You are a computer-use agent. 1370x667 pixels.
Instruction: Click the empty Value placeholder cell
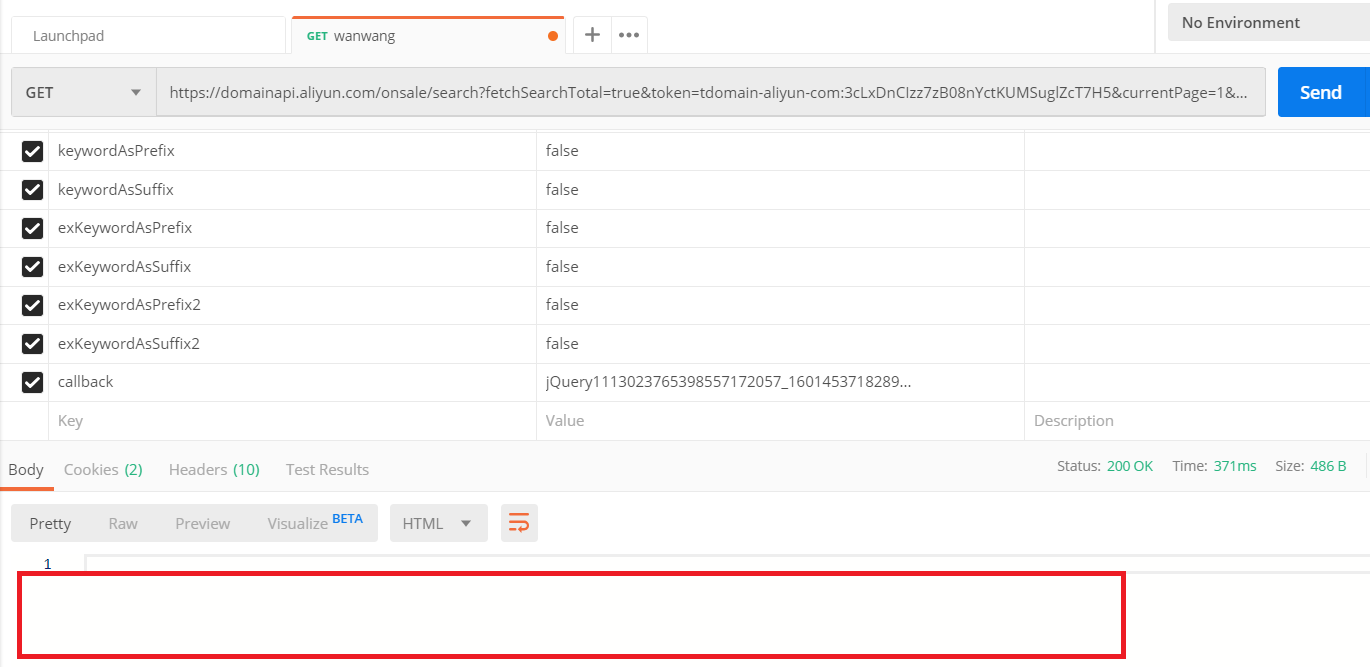tap(780, 421)
